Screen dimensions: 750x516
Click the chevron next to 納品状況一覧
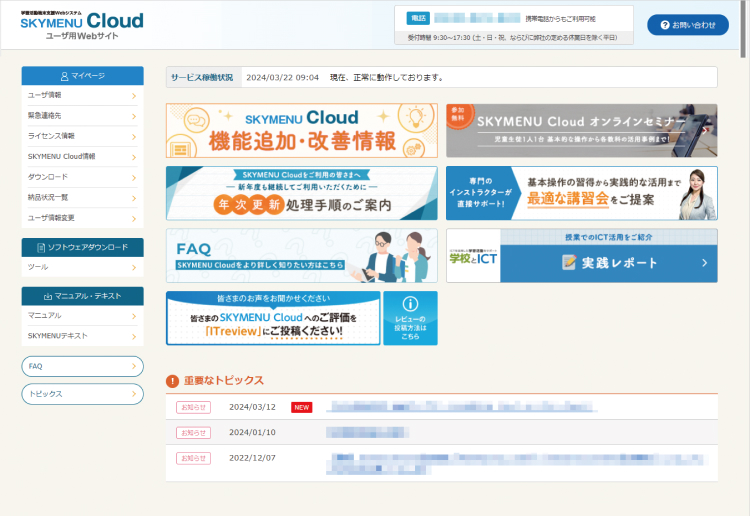pyautogui.click(x=134, y=198)
